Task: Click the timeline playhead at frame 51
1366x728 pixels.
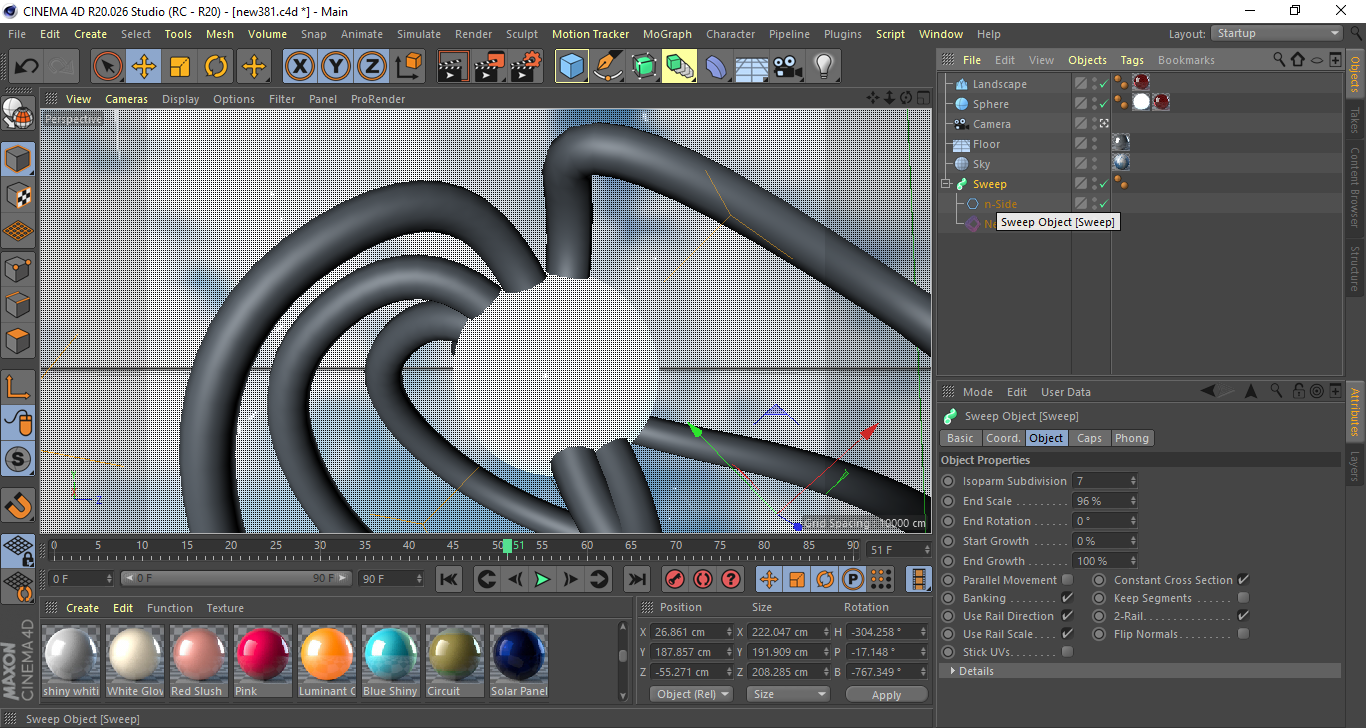Action: (508, 545)
